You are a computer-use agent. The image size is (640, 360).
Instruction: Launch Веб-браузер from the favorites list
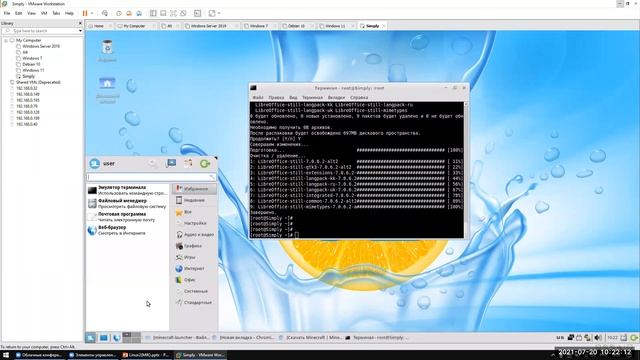(127, 230)
